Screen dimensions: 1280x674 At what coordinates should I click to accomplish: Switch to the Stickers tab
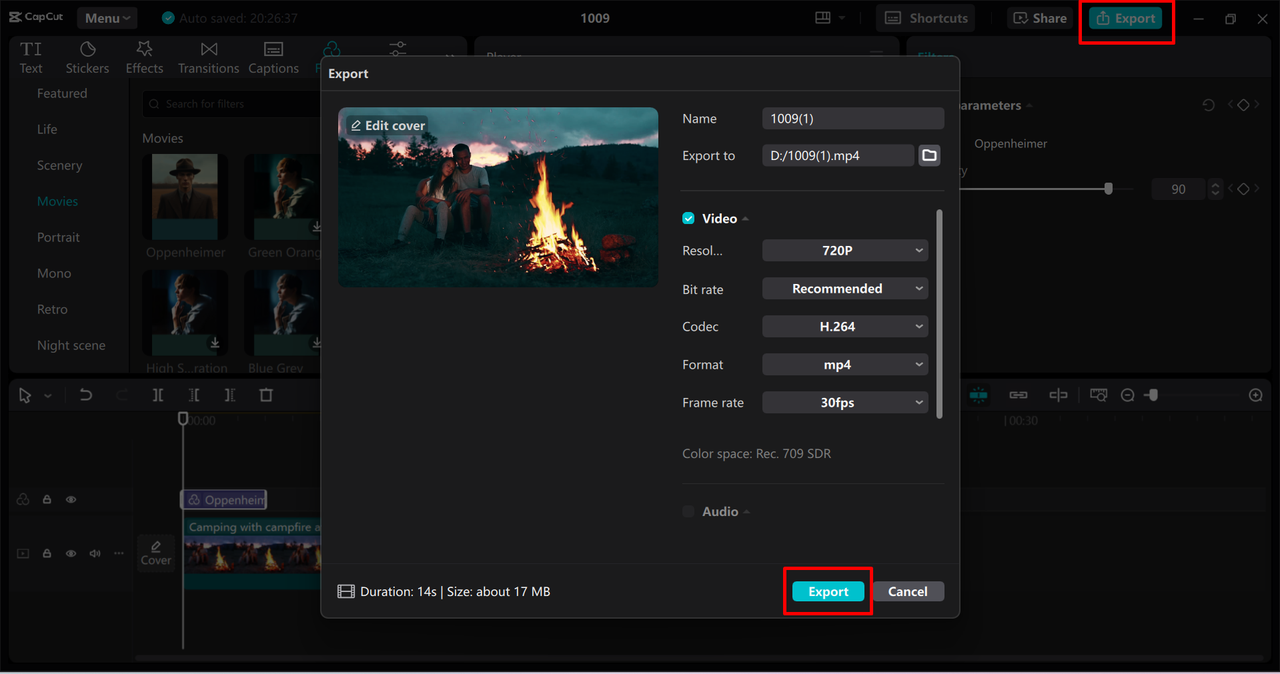[x=87, y=58]
